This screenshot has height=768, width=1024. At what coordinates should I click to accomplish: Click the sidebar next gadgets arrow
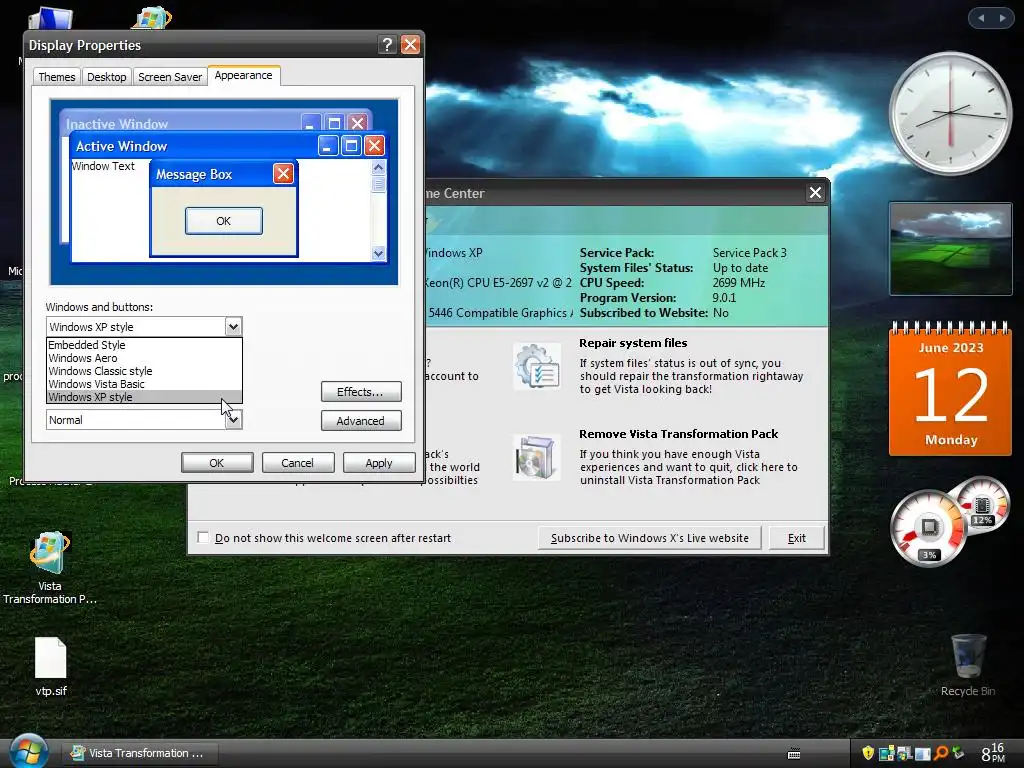pyautogui.click(x=1002, y=18)
